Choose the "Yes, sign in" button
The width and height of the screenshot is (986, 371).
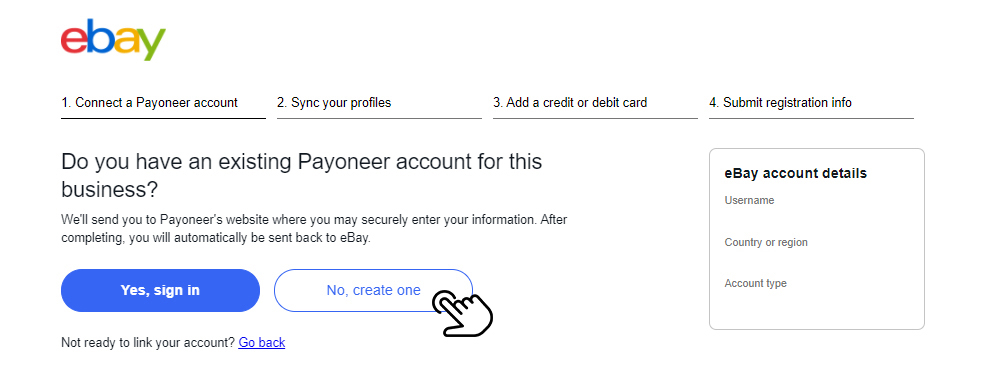click(x=160, y=291)
